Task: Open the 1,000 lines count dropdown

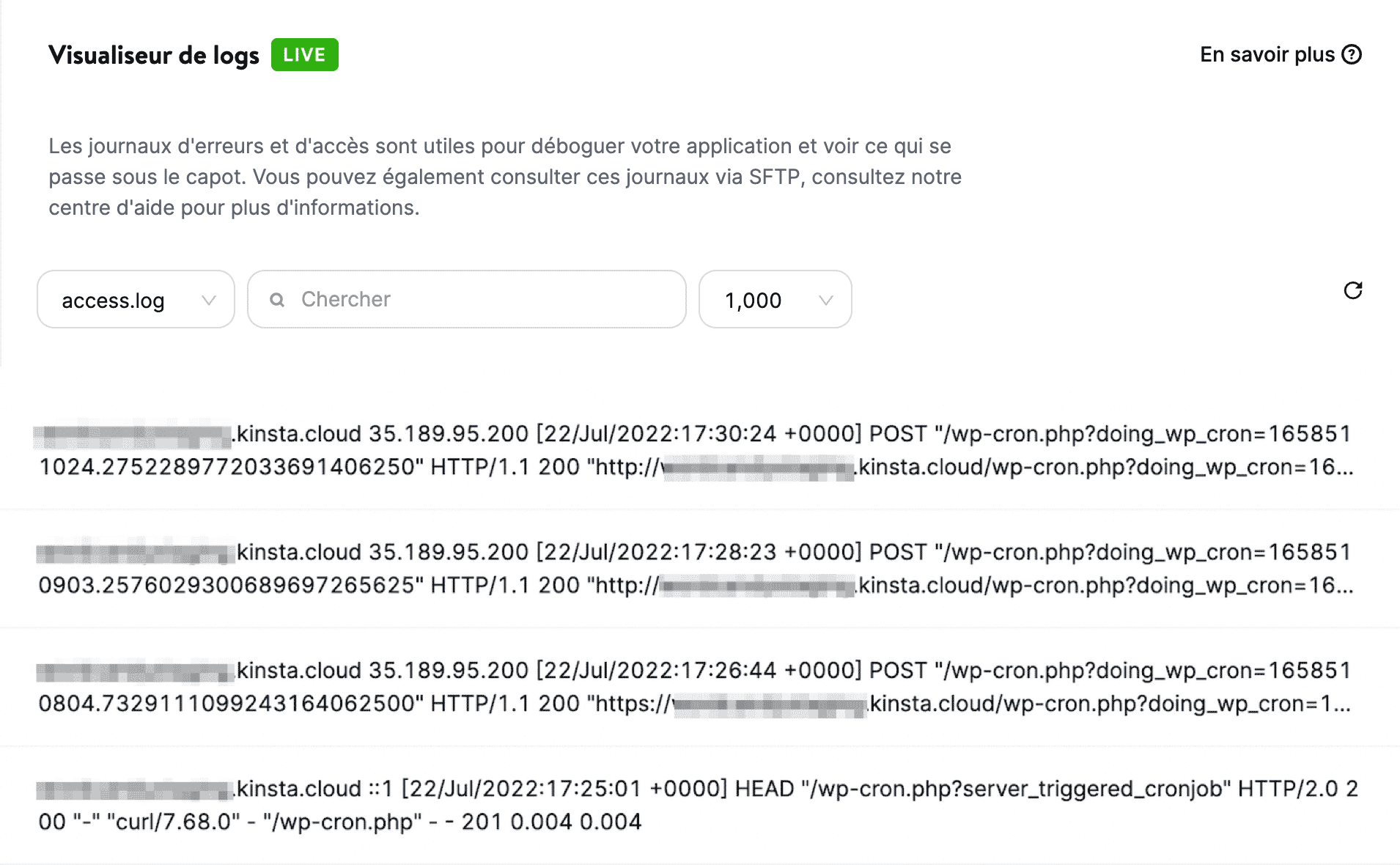Action: 775,300
